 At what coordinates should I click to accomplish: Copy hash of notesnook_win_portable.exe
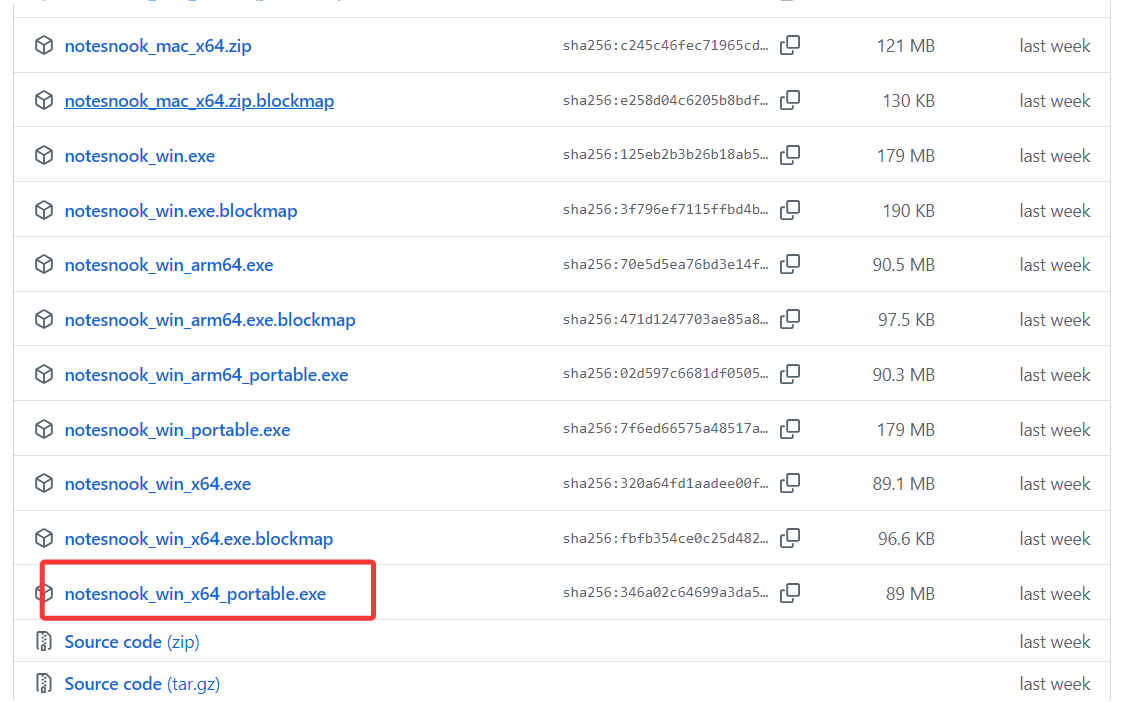pyautogui.click(x=790, y=430)
